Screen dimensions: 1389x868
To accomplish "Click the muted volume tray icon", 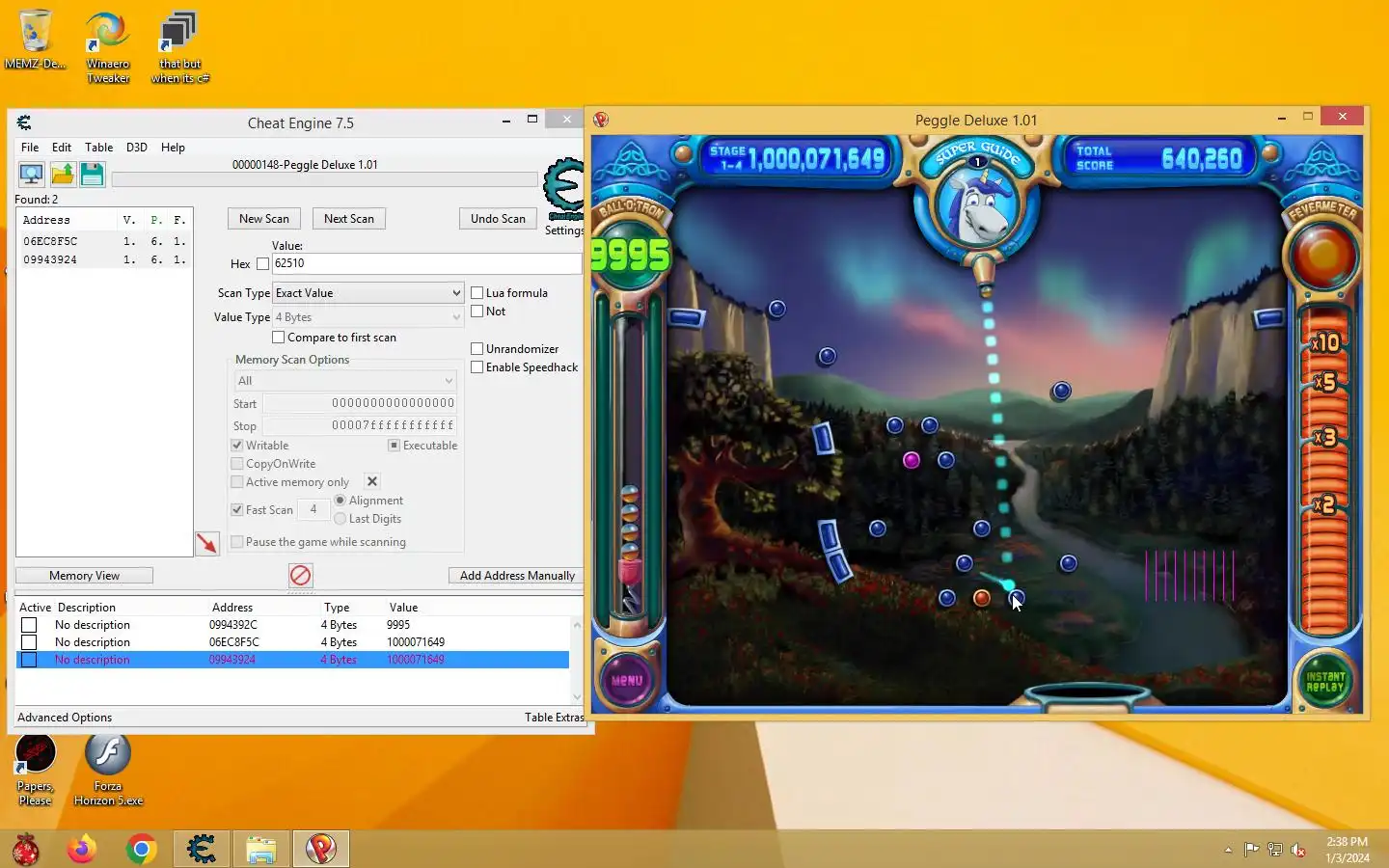I will click(x=1298, y=850).
